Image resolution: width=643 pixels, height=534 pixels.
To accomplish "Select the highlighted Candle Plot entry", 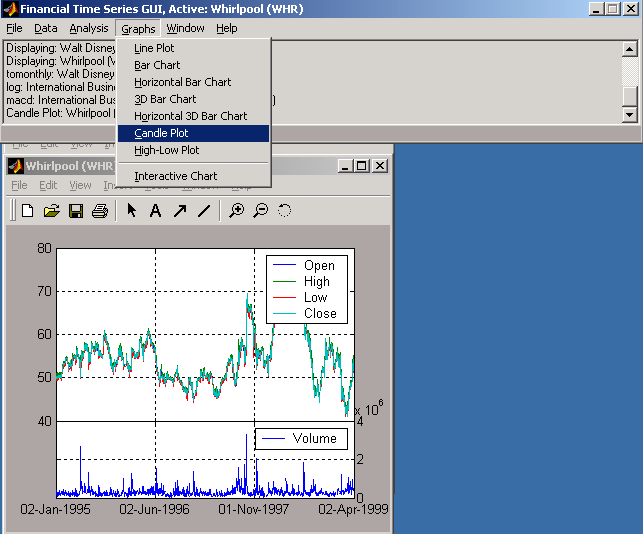I will coord(193,133).
